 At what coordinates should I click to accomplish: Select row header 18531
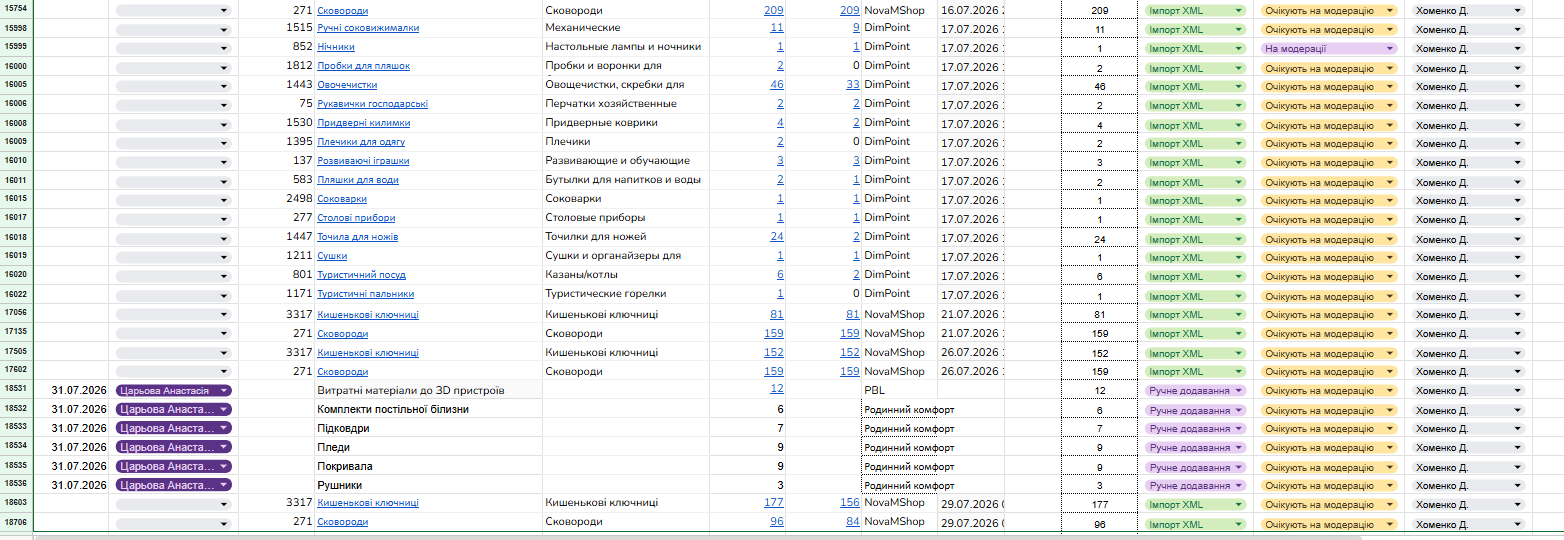pos(16,390)
